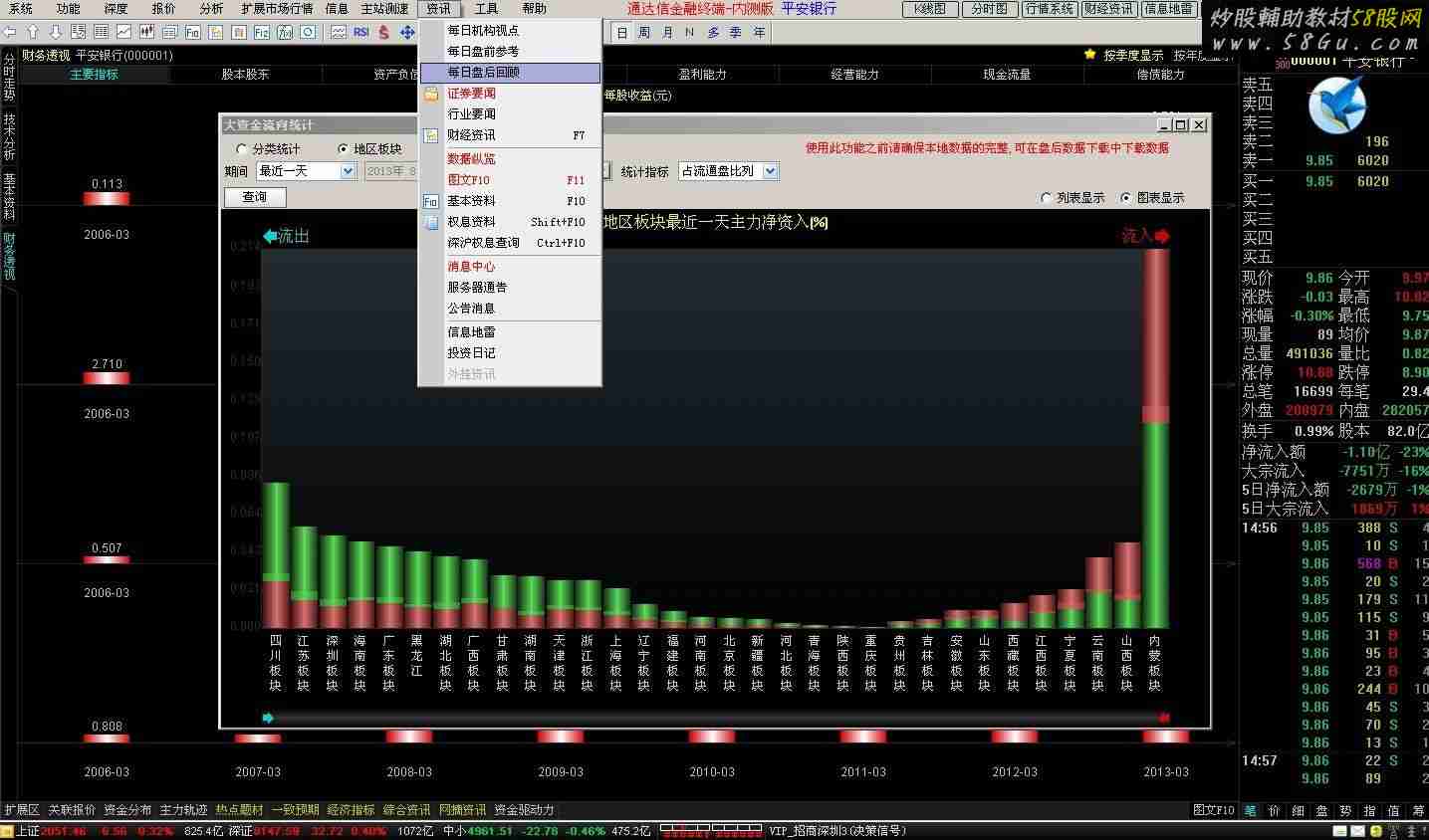The image size is (1429, 840).
Task: Choose the 列表显示 radio option
Action: click(x=1046, y=198)
